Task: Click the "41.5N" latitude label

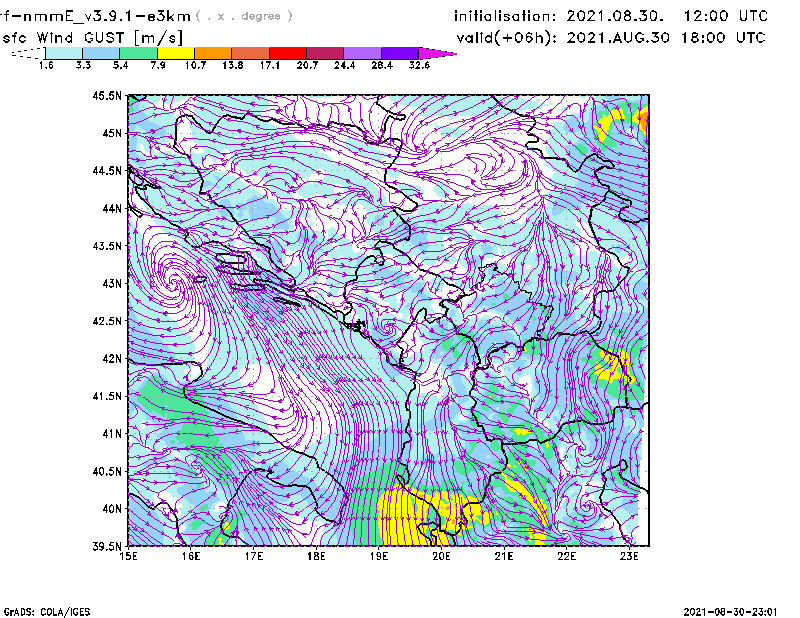Action: coord(107,396)
